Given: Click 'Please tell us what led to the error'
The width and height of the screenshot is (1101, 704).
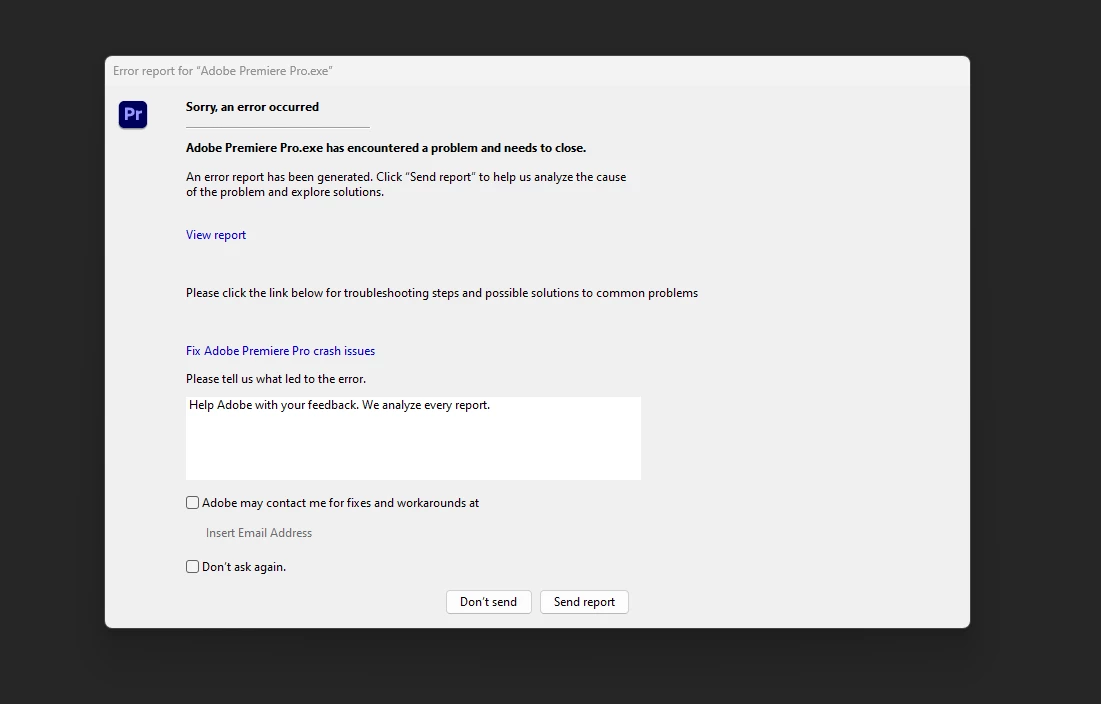Looking at the screenshot, I should (x=276, y=379).
